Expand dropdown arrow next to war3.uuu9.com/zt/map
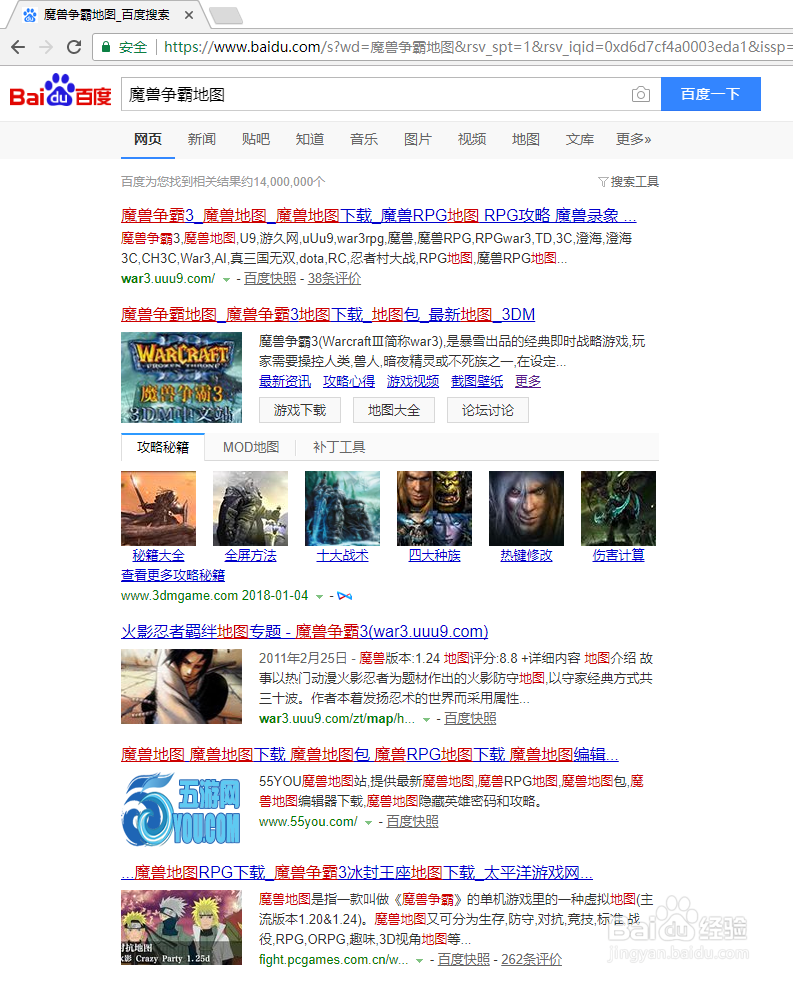 (x=427, y=720)
